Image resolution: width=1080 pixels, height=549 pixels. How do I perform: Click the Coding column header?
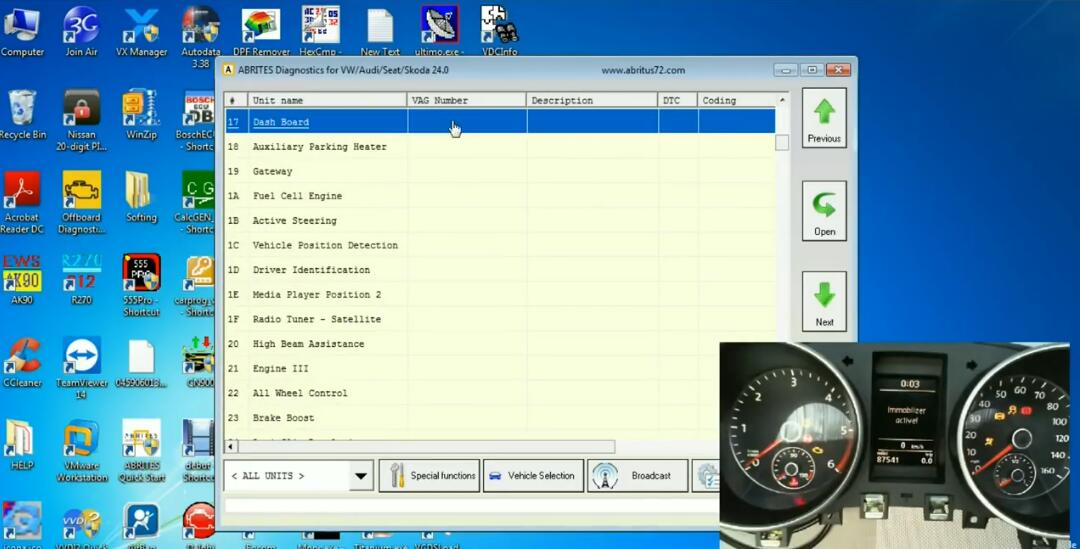click(x=736, y=101)
